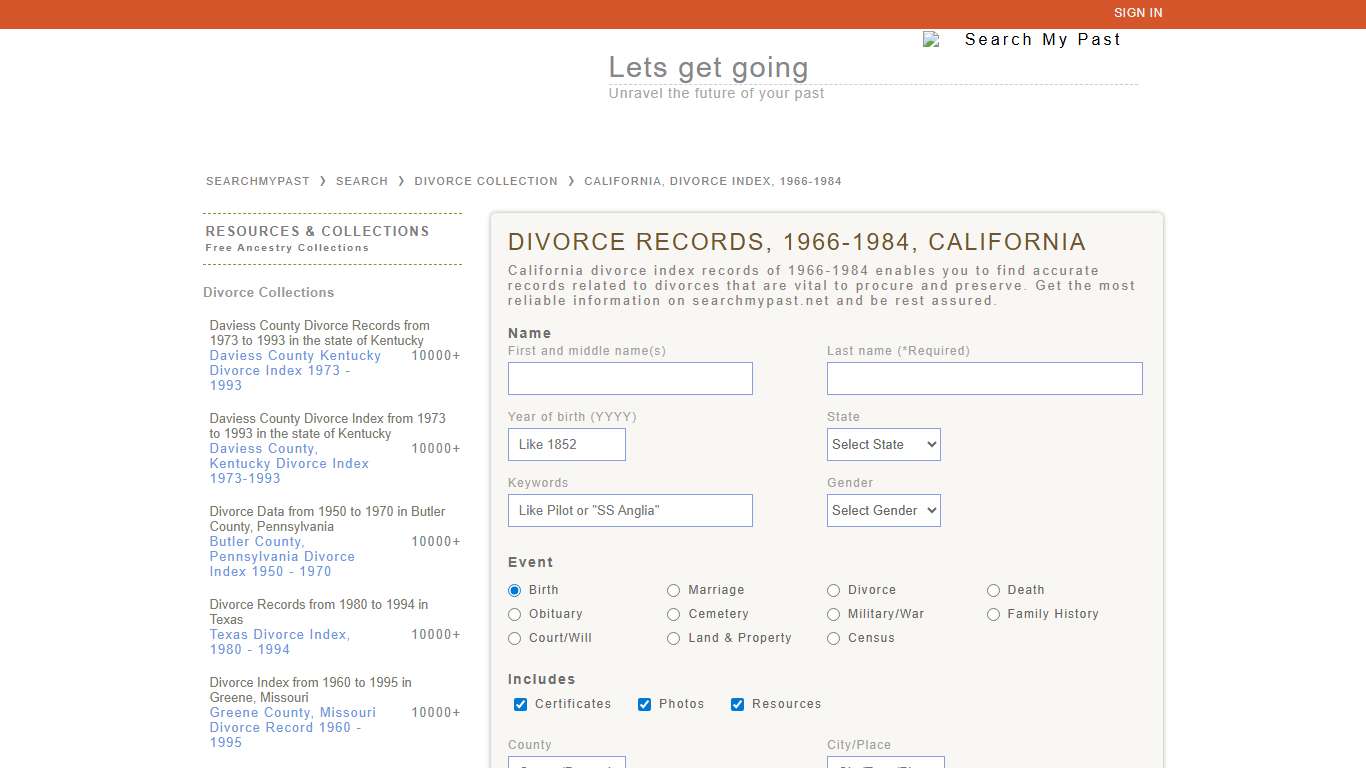Open the City/Place dropdown
Screen dimensions: 1366x768
coord(885,764)
